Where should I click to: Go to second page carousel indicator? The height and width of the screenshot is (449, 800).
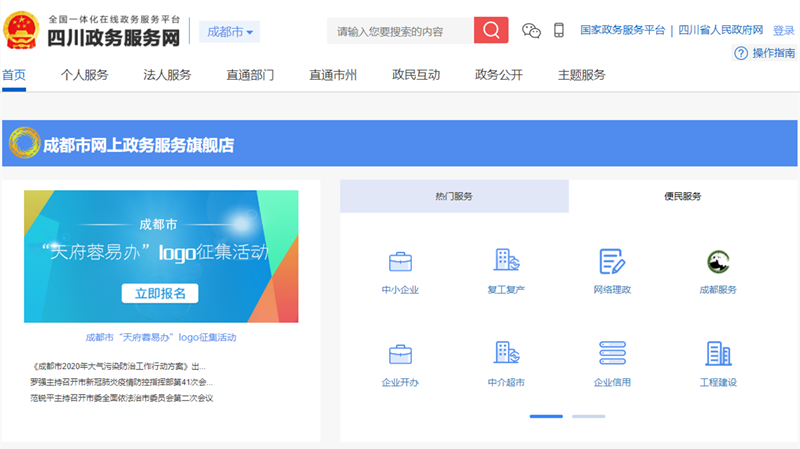588,416
